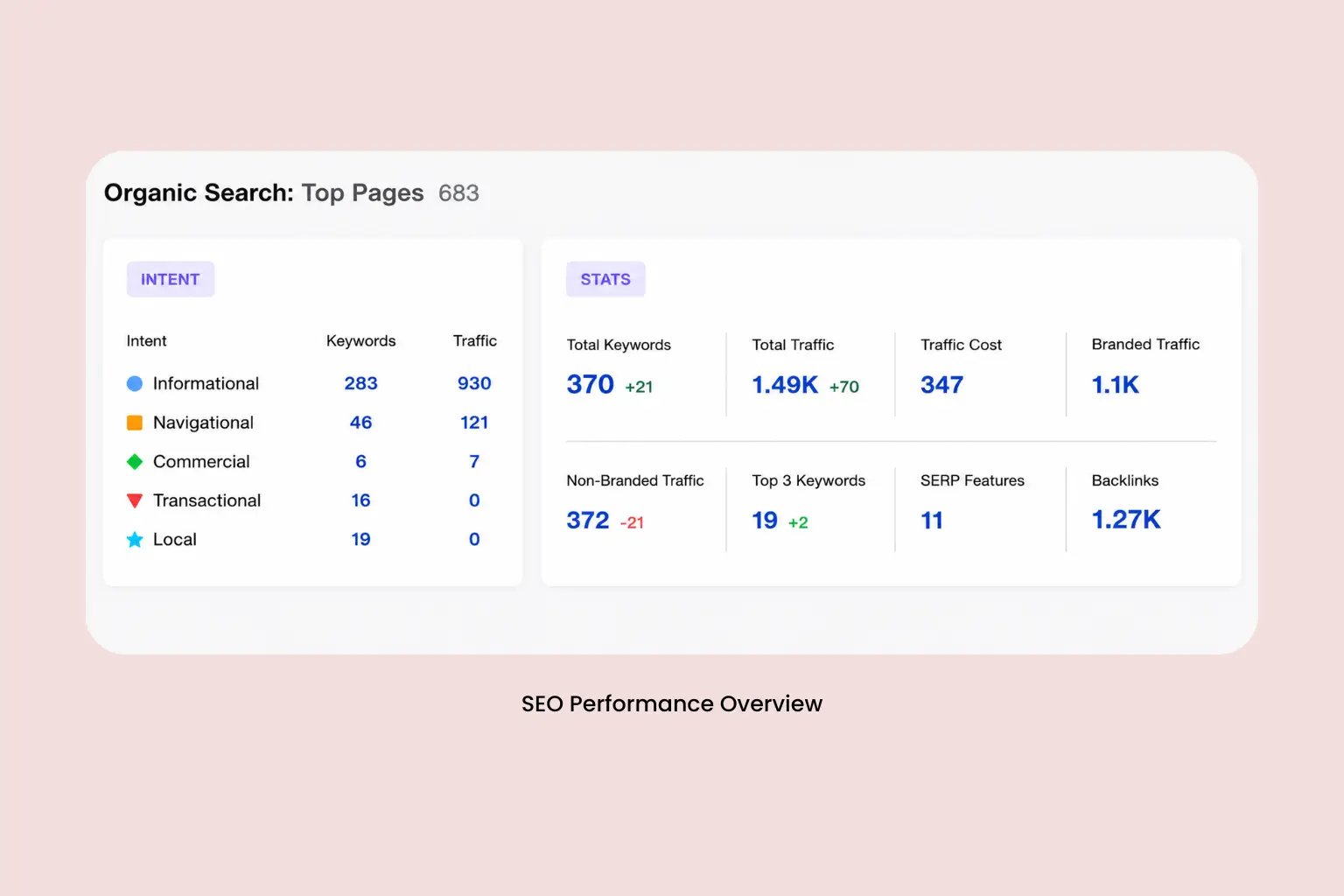Screen dimensions: 1344x896
Task: Click the Transactional keywords count 16
Action: point(360,500)
